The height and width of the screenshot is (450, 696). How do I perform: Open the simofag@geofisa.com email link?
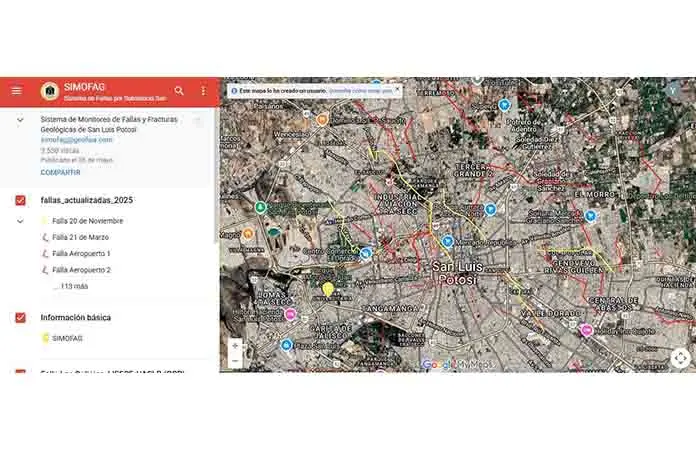click(76, 140)
